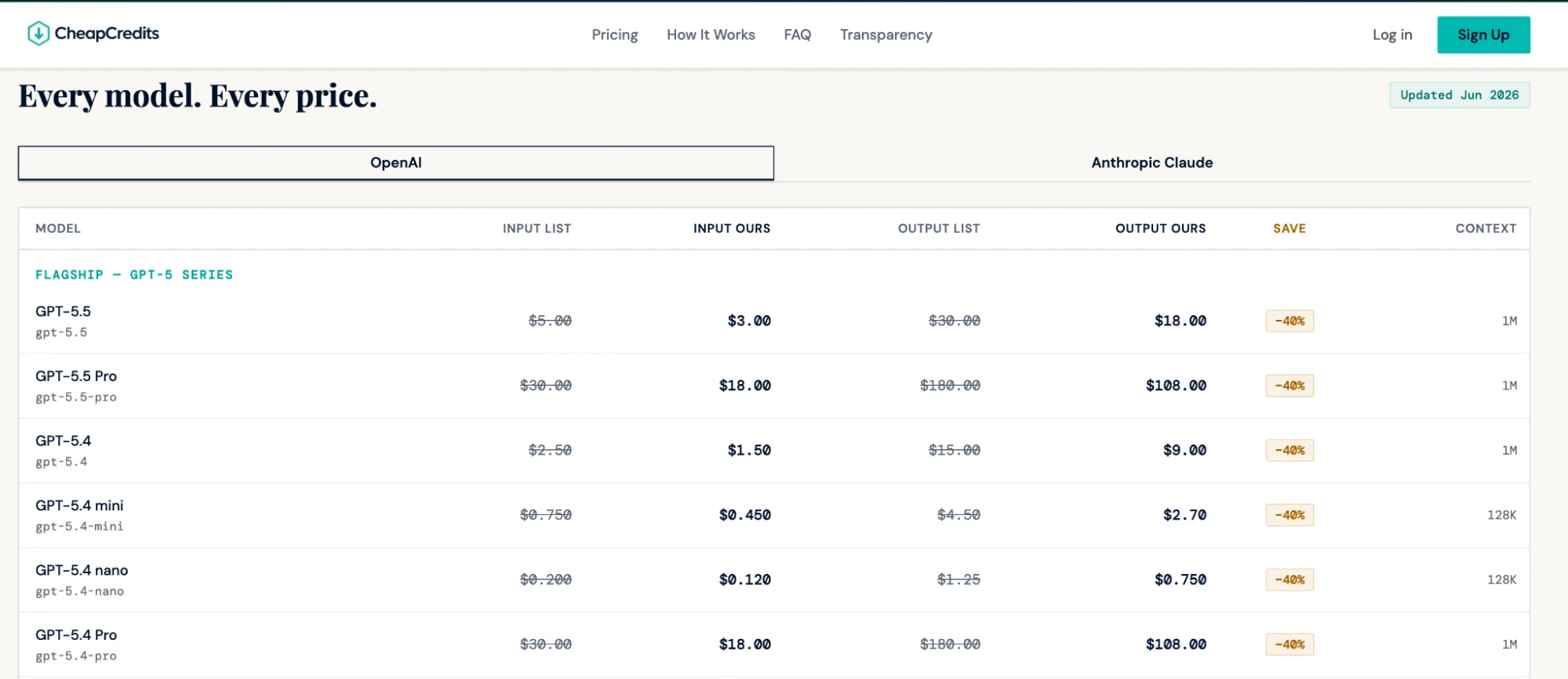Click the $2.70 output price for GPT-5.4 mini
The height and width of the screenshot is (679, 1568).
(1184, 515)
